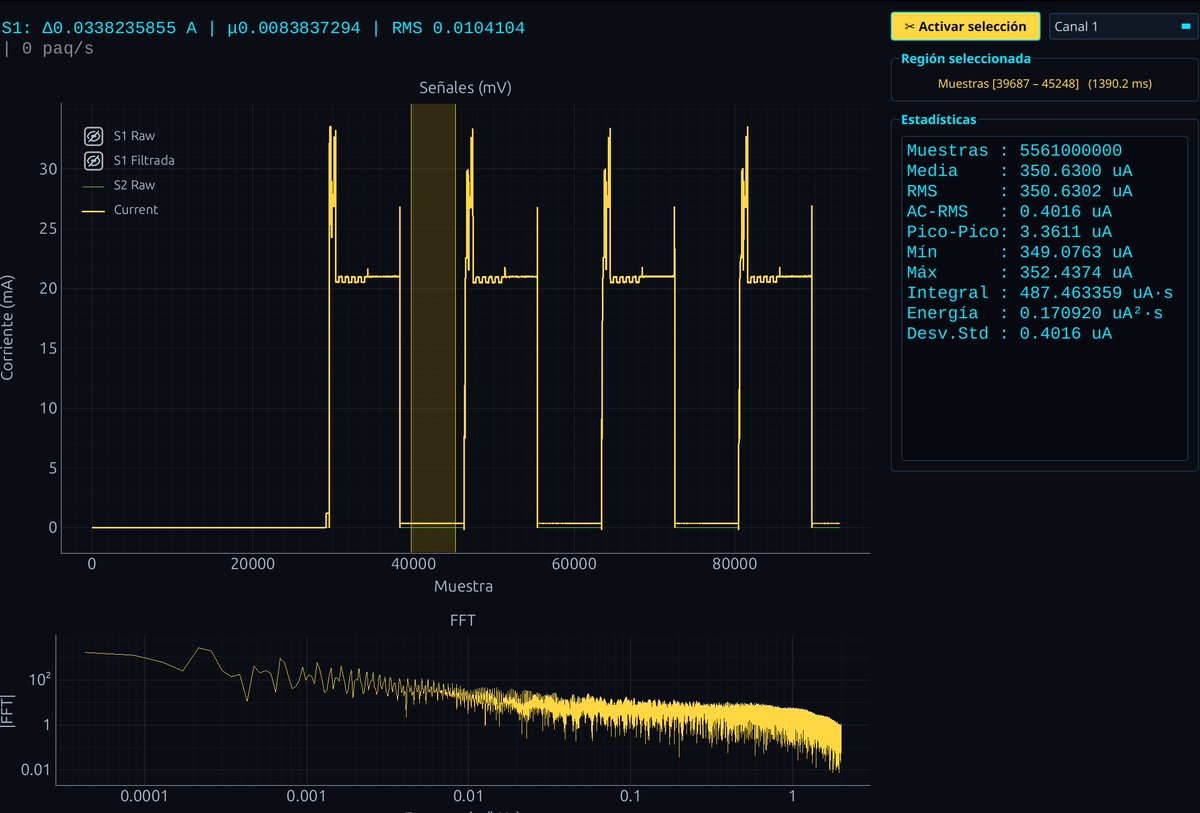
Task: Click the Estadísticas panel title
Action: coord(939,119)
